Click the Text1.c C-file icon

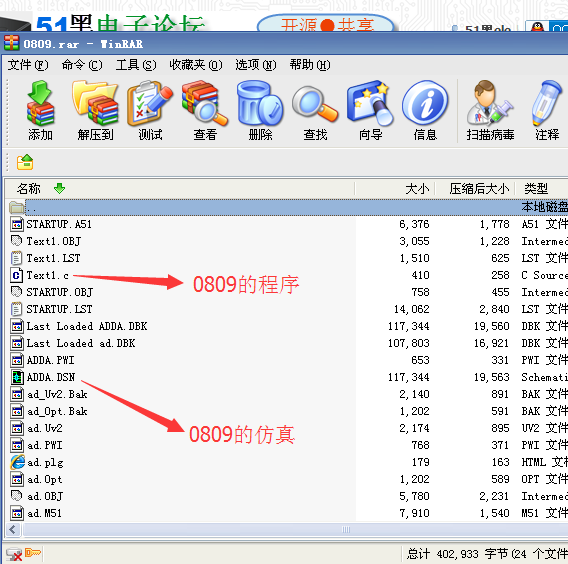(x=16, y=275)
